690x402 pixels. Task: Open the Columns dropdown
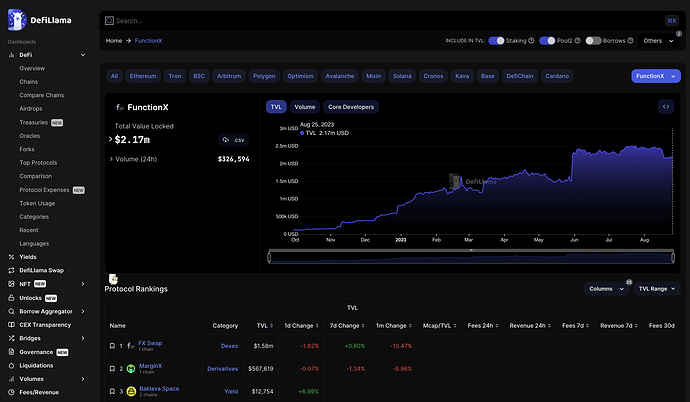606,288
